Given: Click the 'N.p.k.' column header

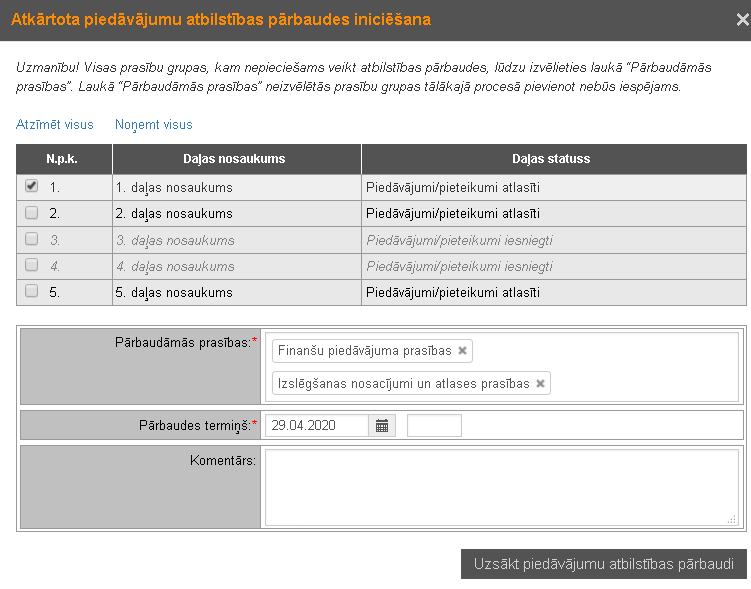Looking at the screenshot, I should pyautogui.click(x=63, y=159).
